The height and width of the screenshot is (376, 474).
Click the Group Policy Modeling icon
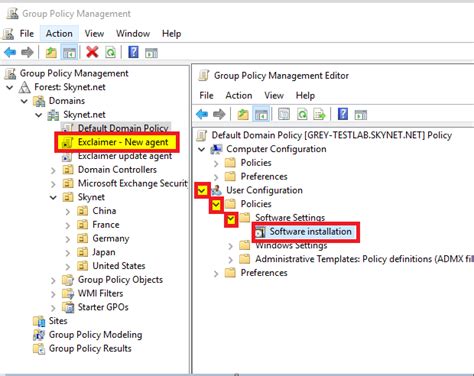click(39, 335)
